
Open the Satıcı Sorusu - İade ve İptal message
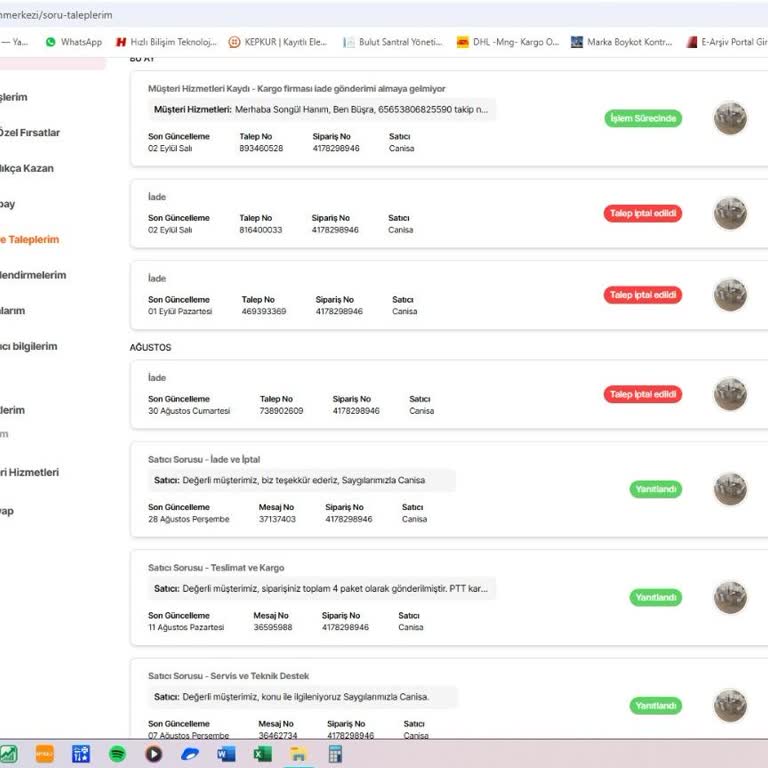point(204,459)
